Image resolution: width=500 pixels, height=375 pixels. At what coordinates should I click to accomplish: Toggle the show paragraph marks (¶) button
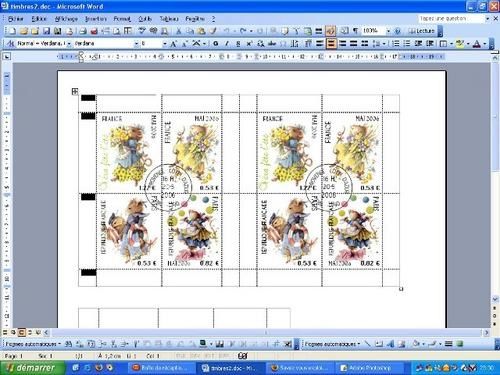356,31
